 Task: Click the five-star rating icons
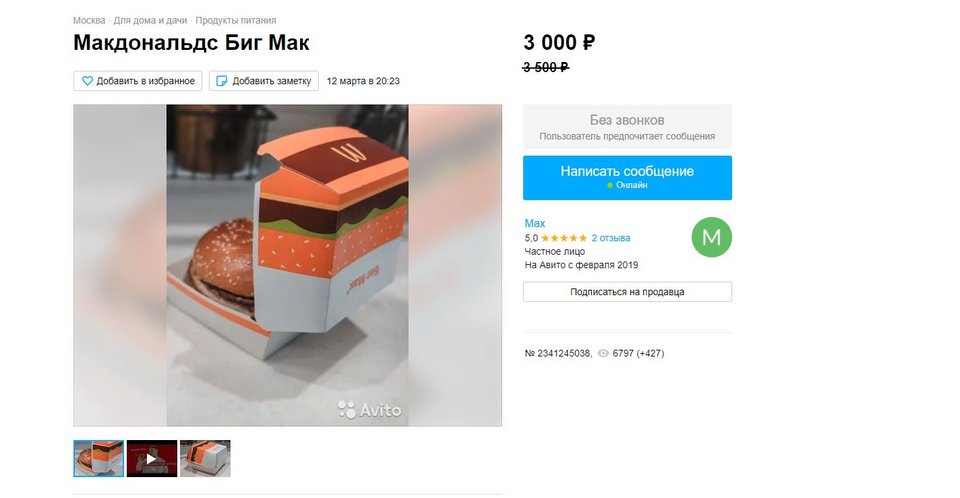coord(564,238)
